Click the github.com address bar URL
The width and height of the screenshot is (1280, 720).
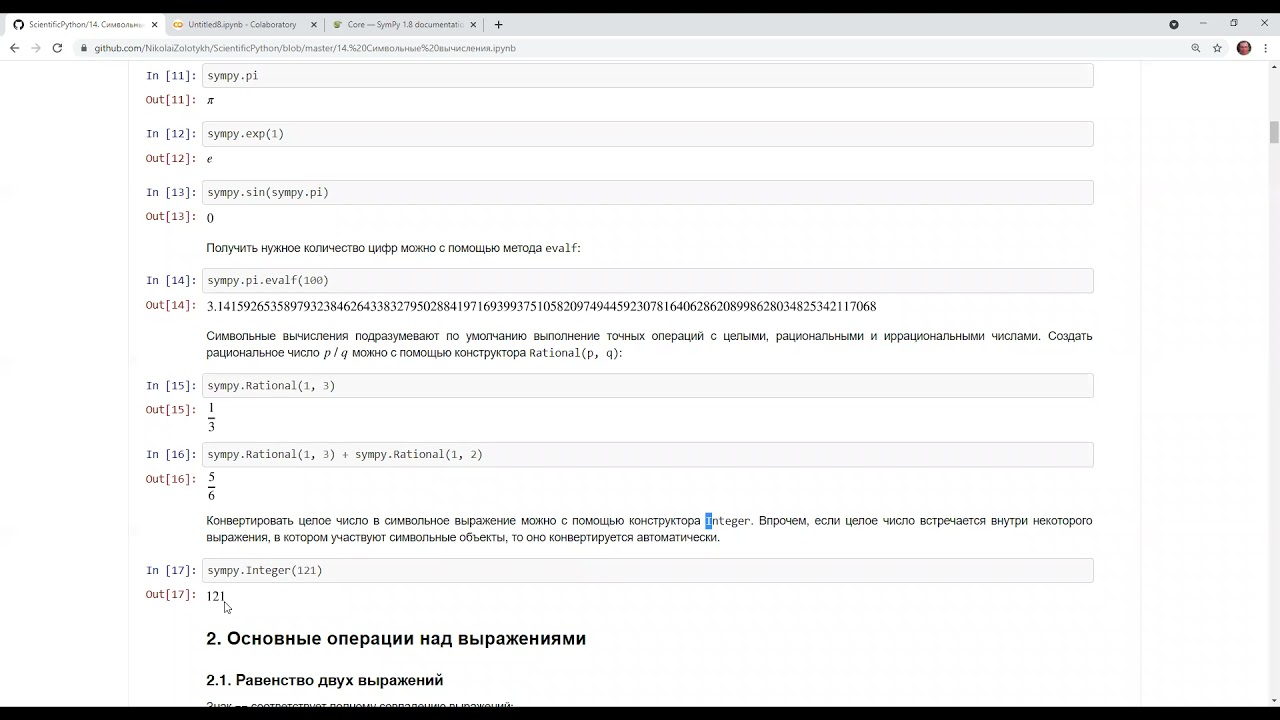(305, 48)
